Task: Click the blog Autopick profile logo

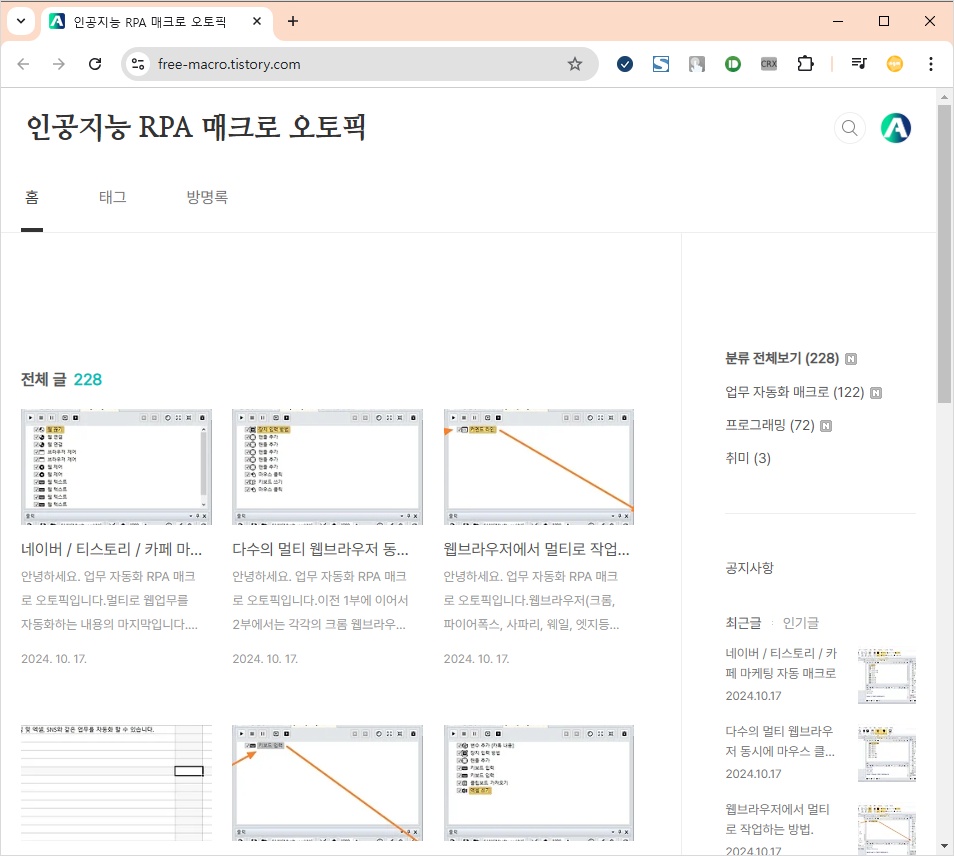Action: 896,128
